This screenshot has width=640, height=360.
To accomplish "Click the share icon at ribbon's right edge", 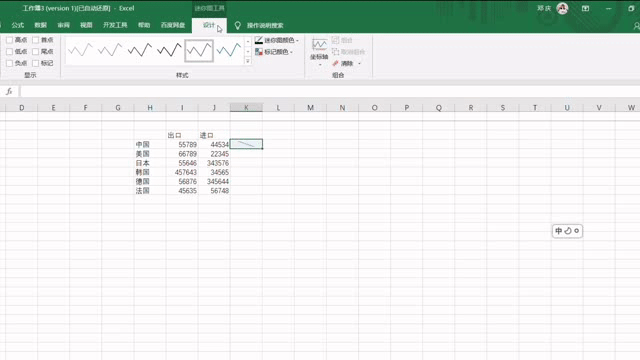I will tap(636, 25).
